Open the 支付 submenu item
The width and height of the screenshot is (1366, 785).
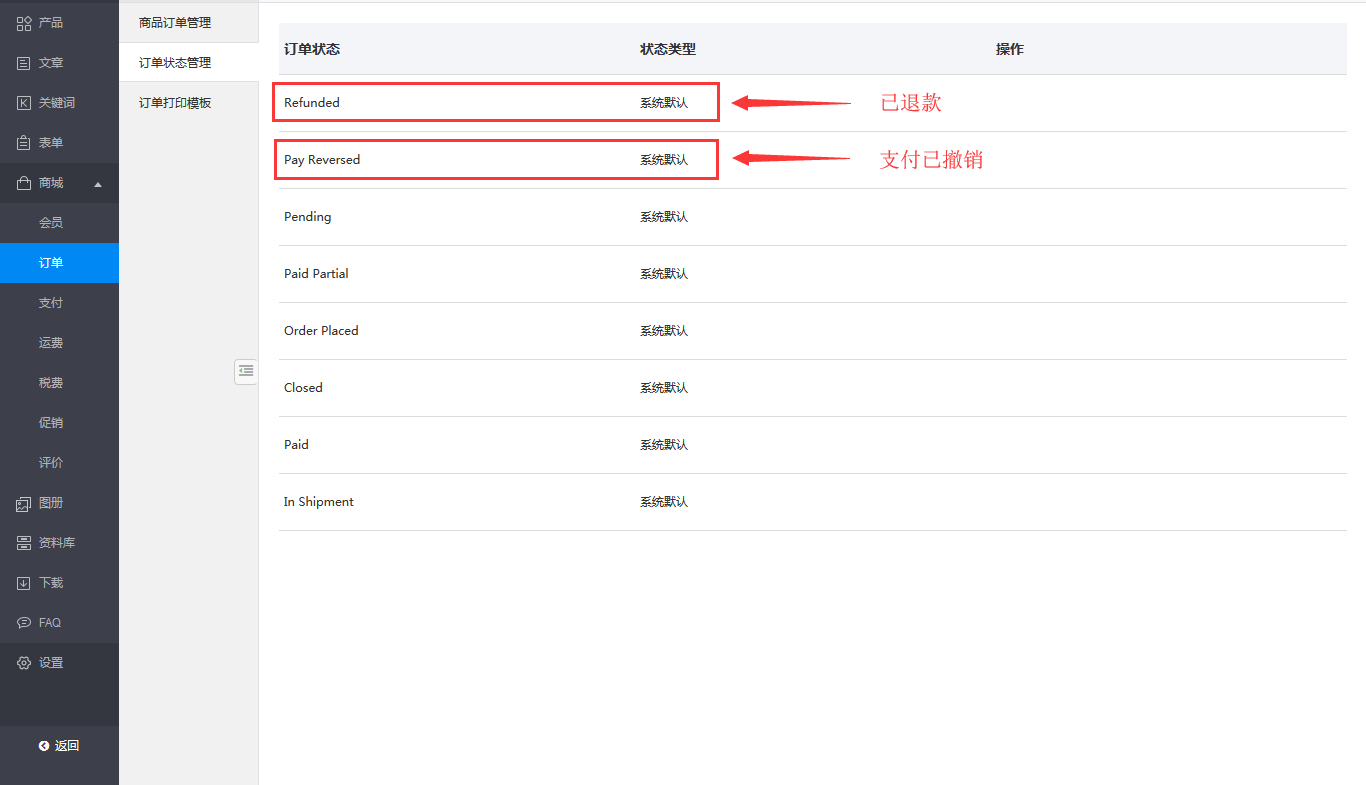click(x=51, y=303)
